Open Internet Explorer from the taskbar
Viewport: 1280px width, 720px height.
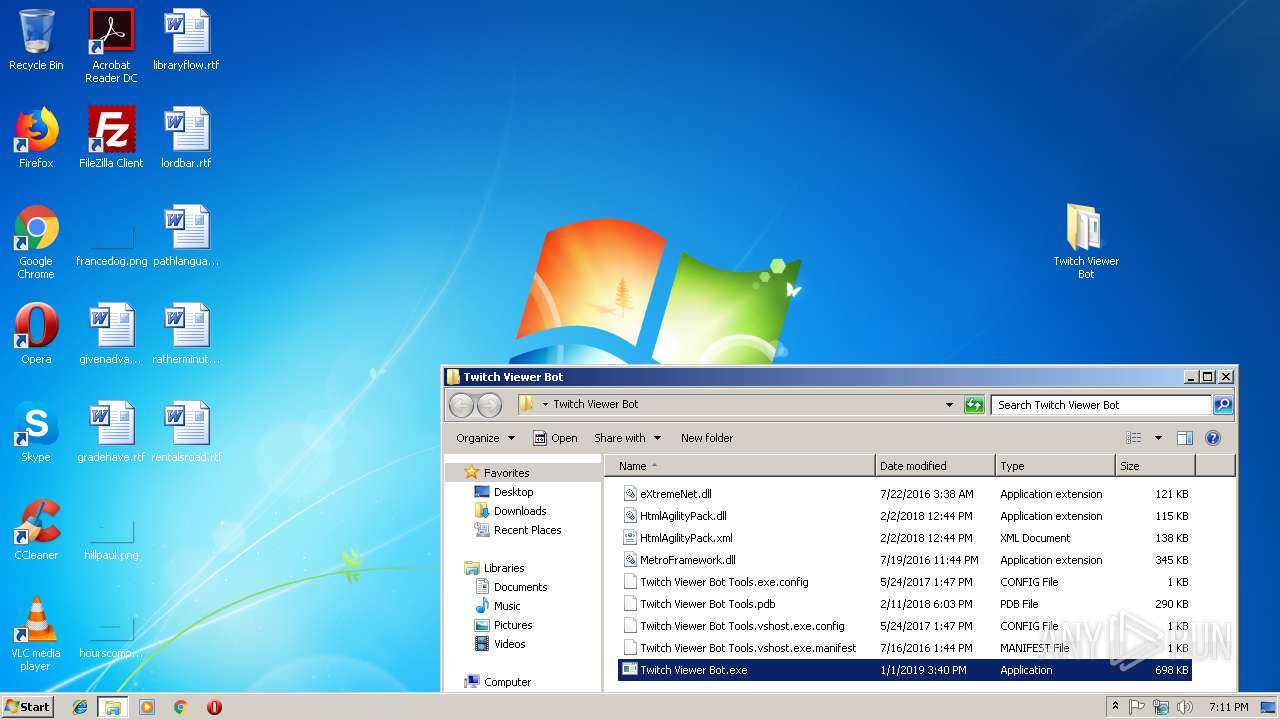point(80,707)
